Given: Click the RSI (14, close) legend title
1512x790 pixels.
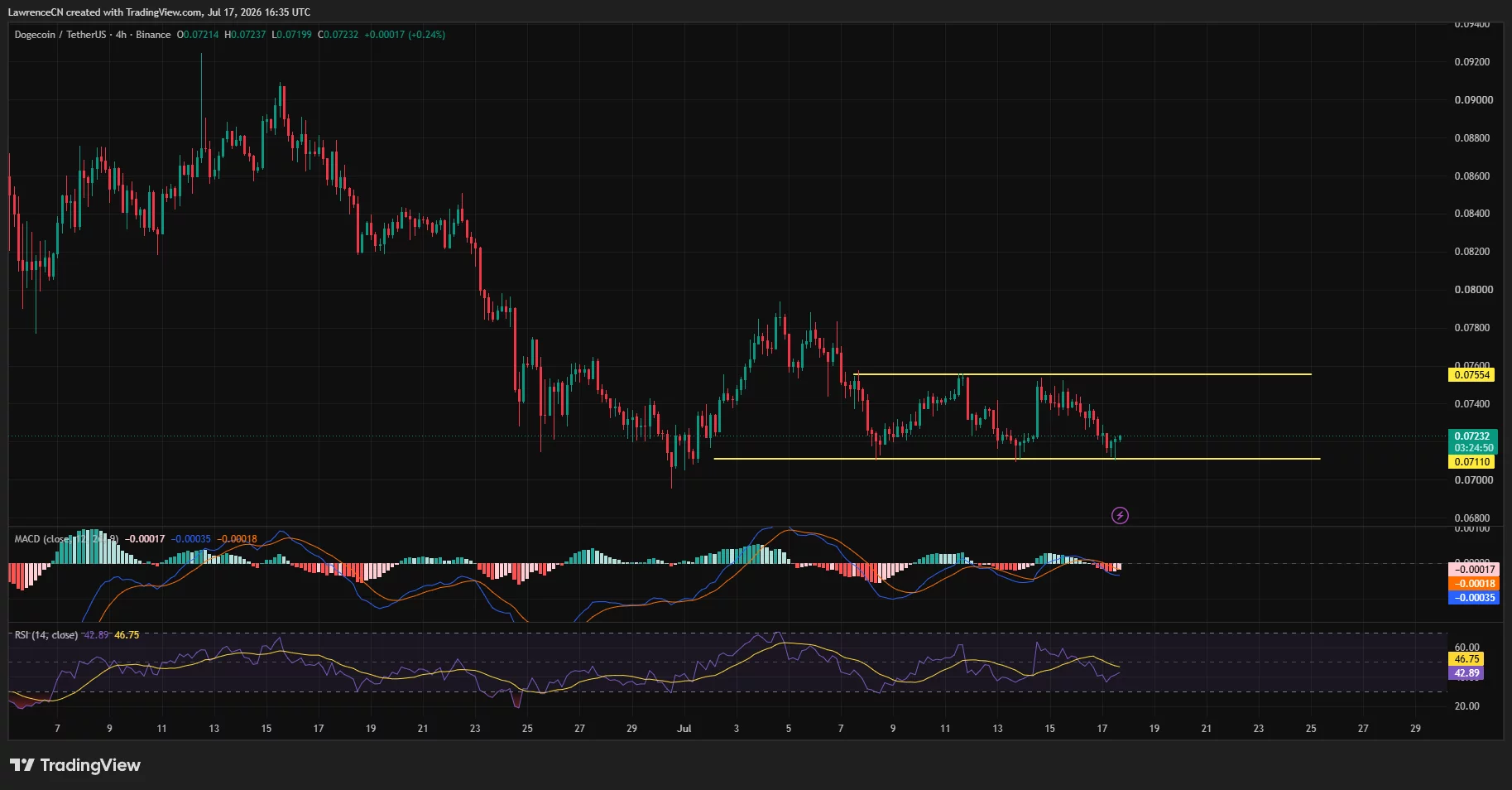Looking at the screenshot, I should (46, 635).
